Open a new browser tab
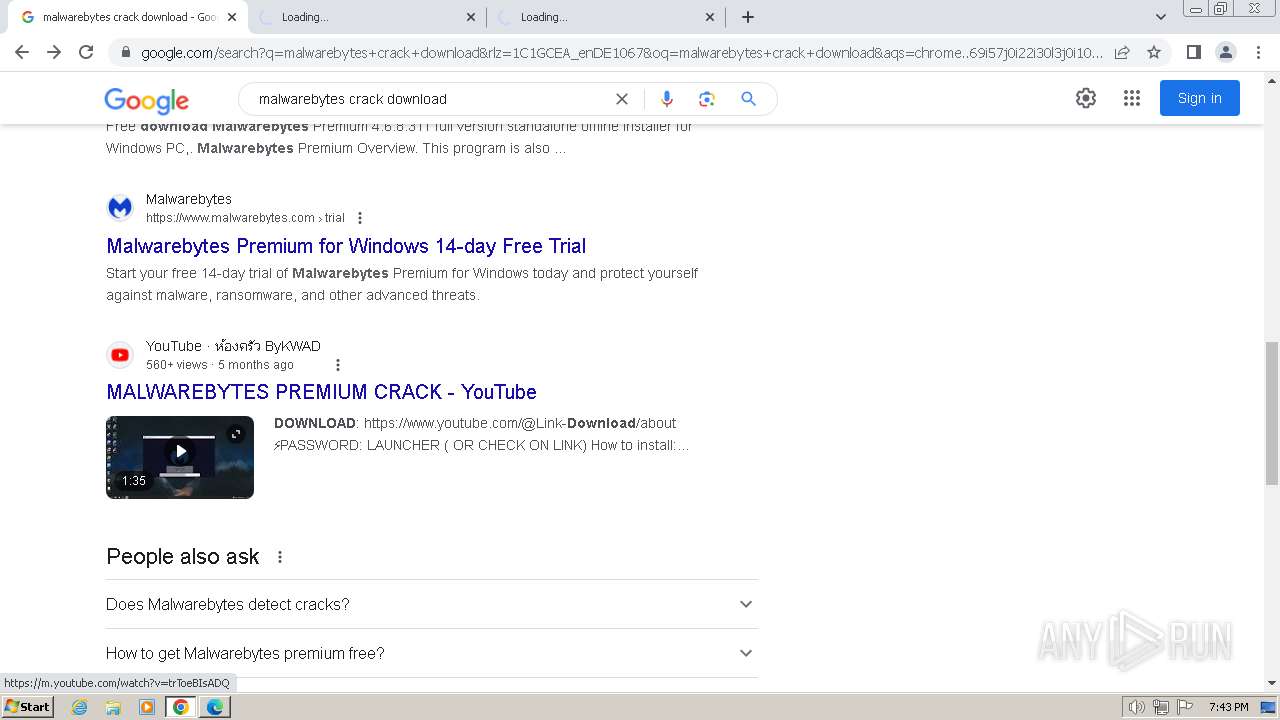 [748, 17]
